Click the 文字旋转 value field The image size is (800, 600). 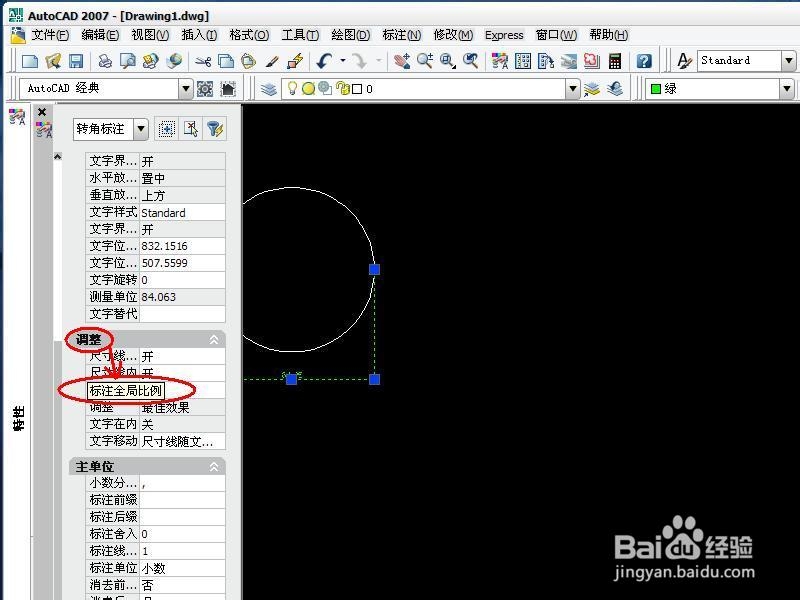182,280
